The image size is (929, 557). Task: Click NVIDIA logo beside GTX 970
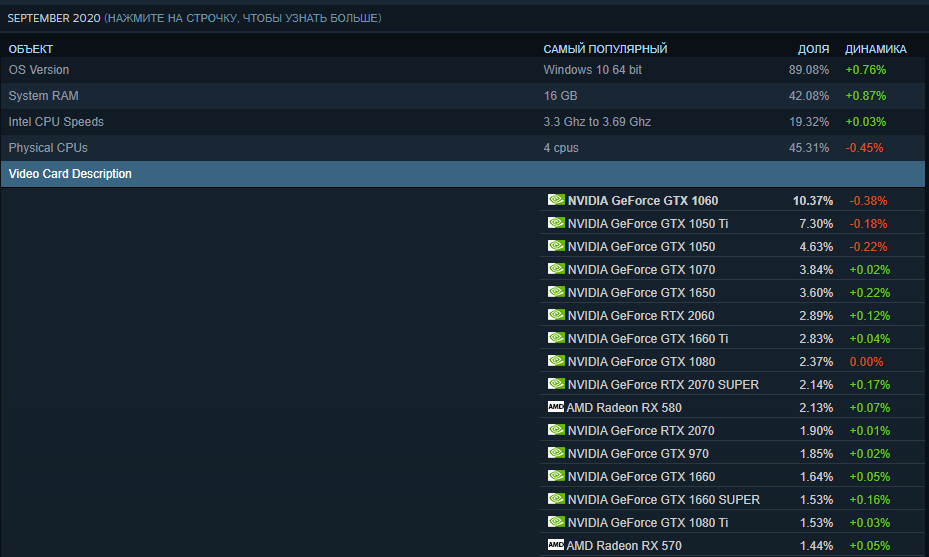tap(556, 453)
